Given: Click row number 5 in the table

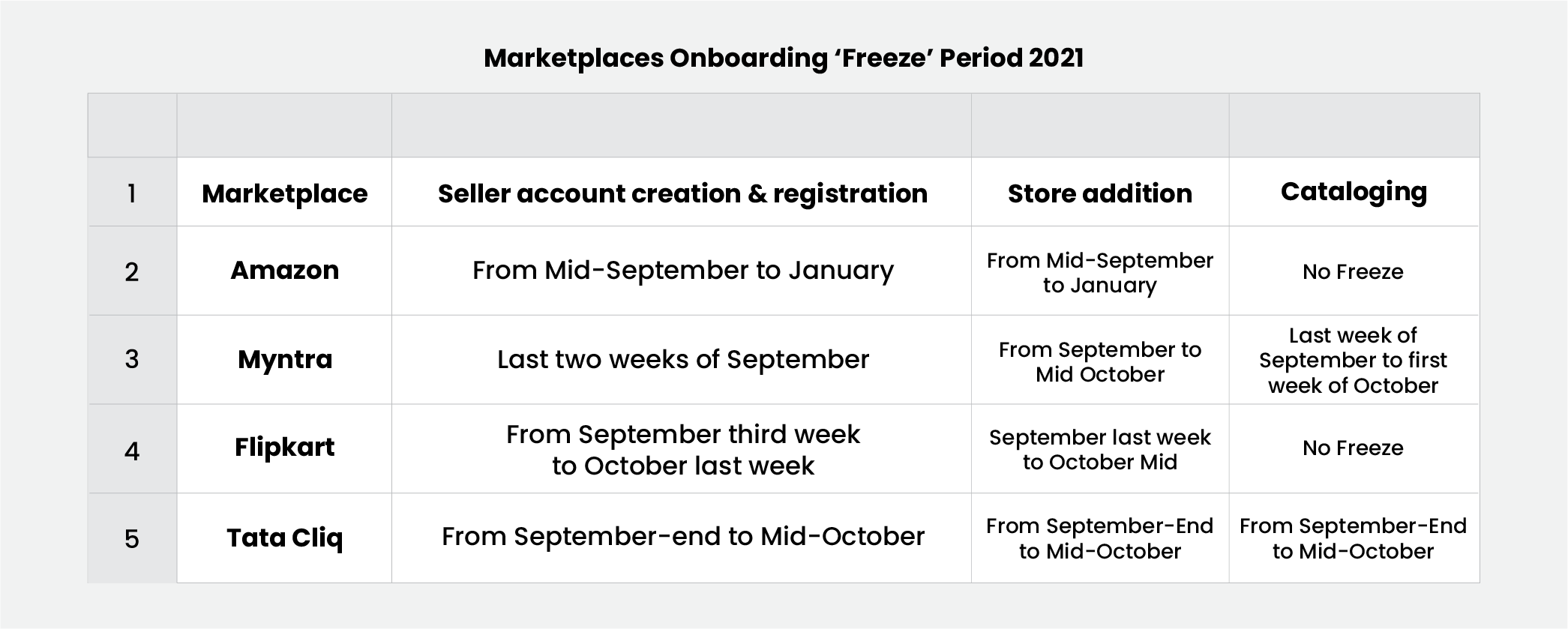Looking at the screenshot, I should pyautogui.click(x=132, y=538).
